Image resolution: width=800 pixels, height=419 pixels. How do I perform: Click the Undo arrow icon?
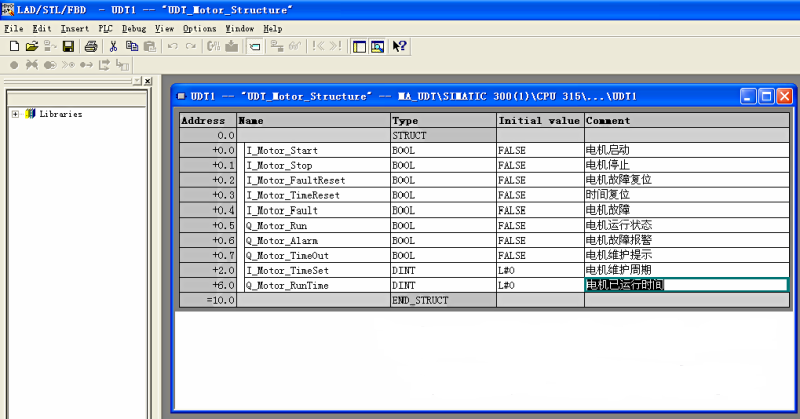click(x=172, y=46)
